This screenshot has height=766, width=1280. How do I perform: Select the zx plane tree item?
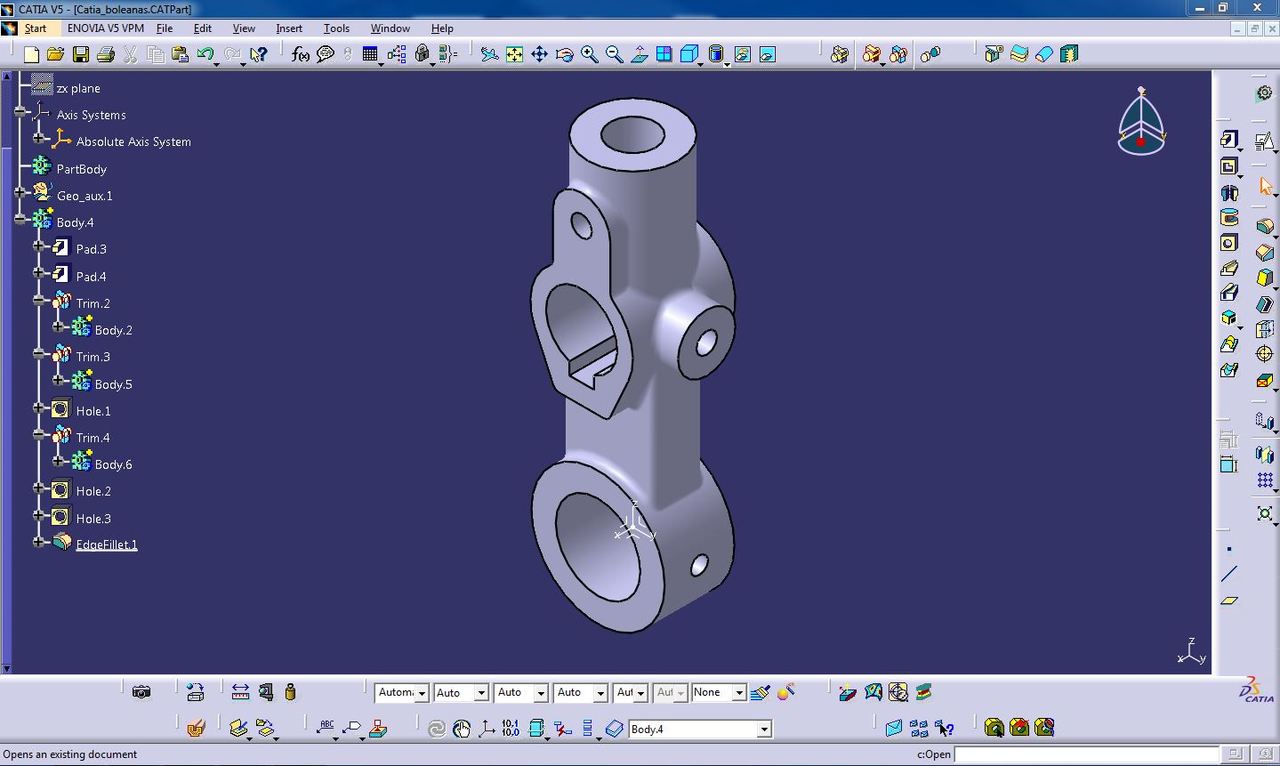coord(78,88)
